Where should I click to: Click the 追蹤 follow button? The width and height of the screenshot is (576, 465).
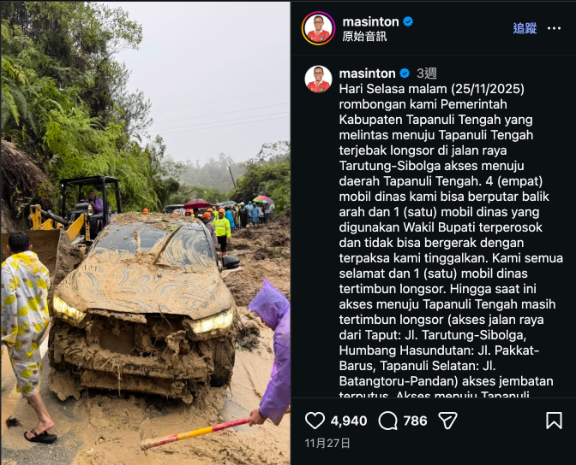(525, 28)
